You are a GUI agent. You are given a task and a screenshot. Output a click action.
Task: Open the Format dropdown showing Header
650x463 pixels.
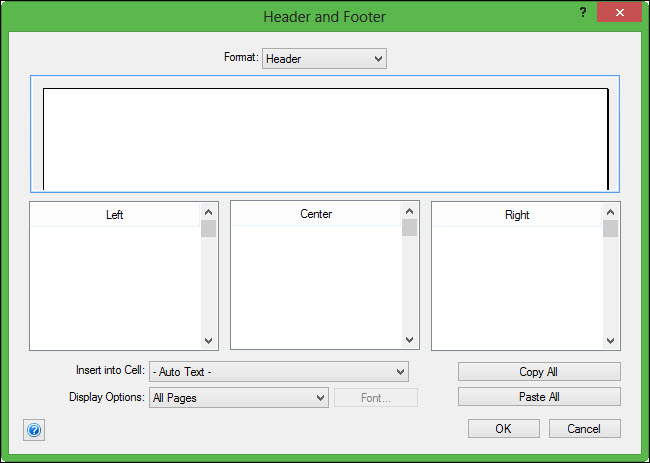[x=324, y=59]
